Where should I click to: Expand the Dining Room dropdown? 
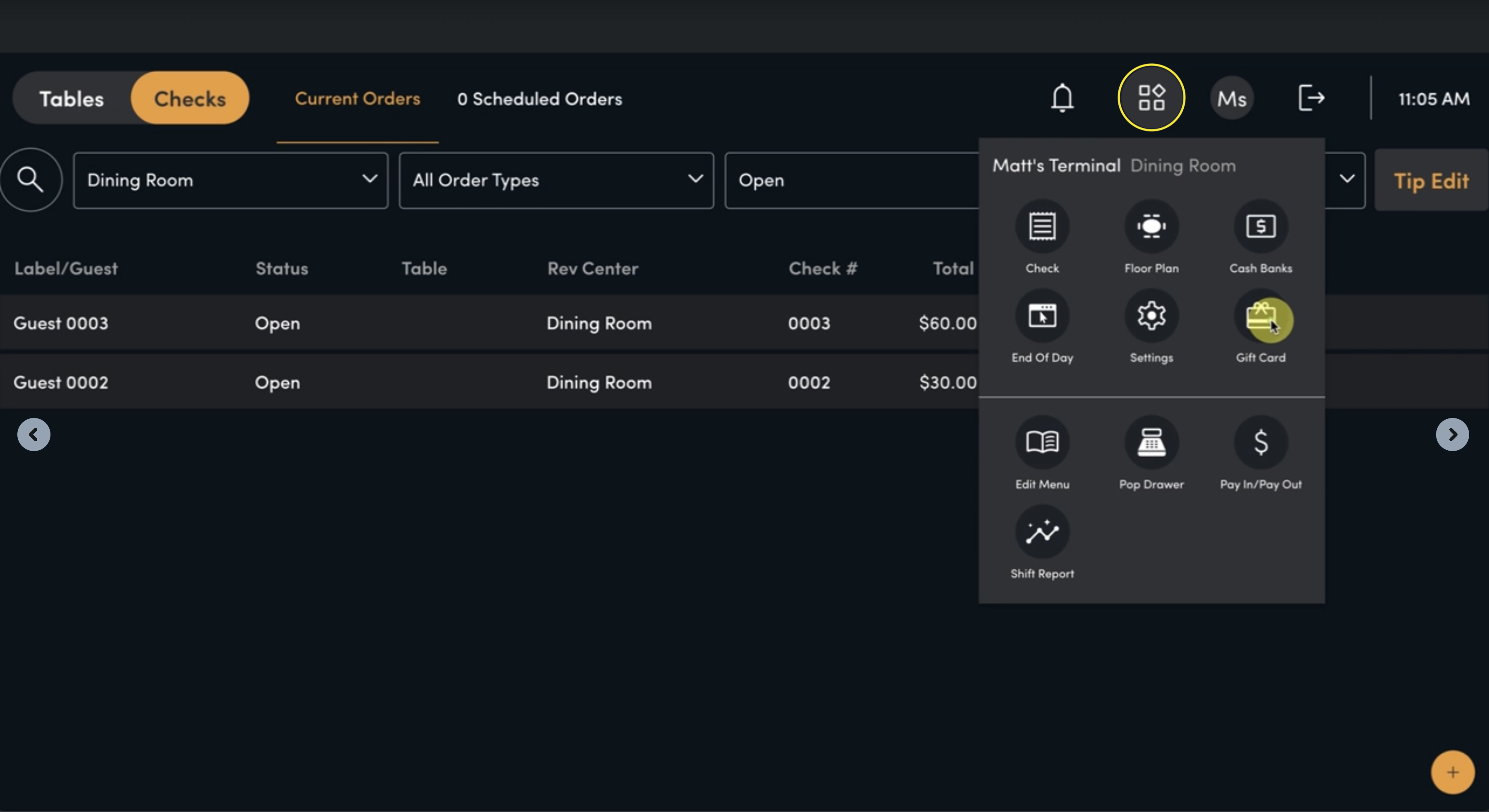coord(231,180)
